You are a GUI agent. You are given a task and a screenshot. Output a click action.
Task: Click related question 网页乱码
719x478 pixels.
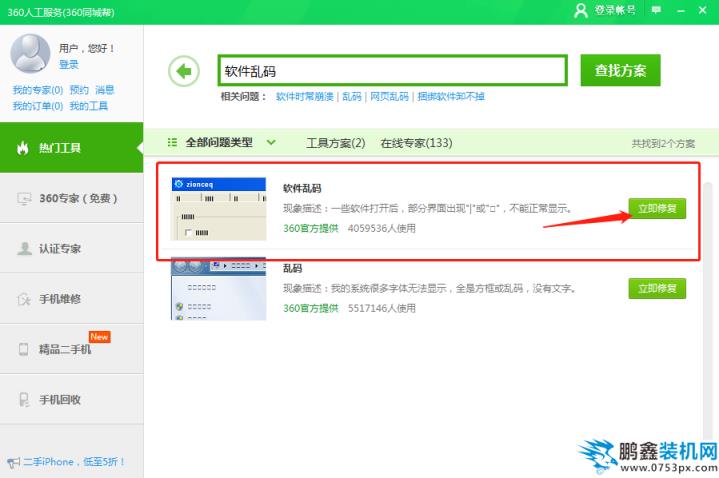coord(389,96)
